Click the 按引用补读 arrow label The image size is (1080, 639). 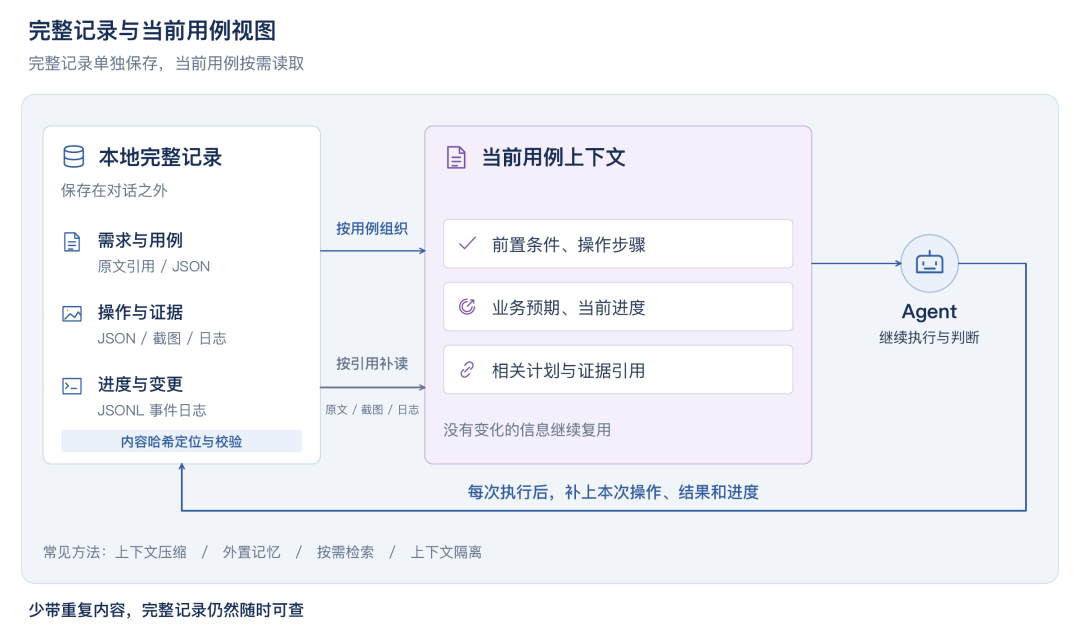(x=372, y=364)
